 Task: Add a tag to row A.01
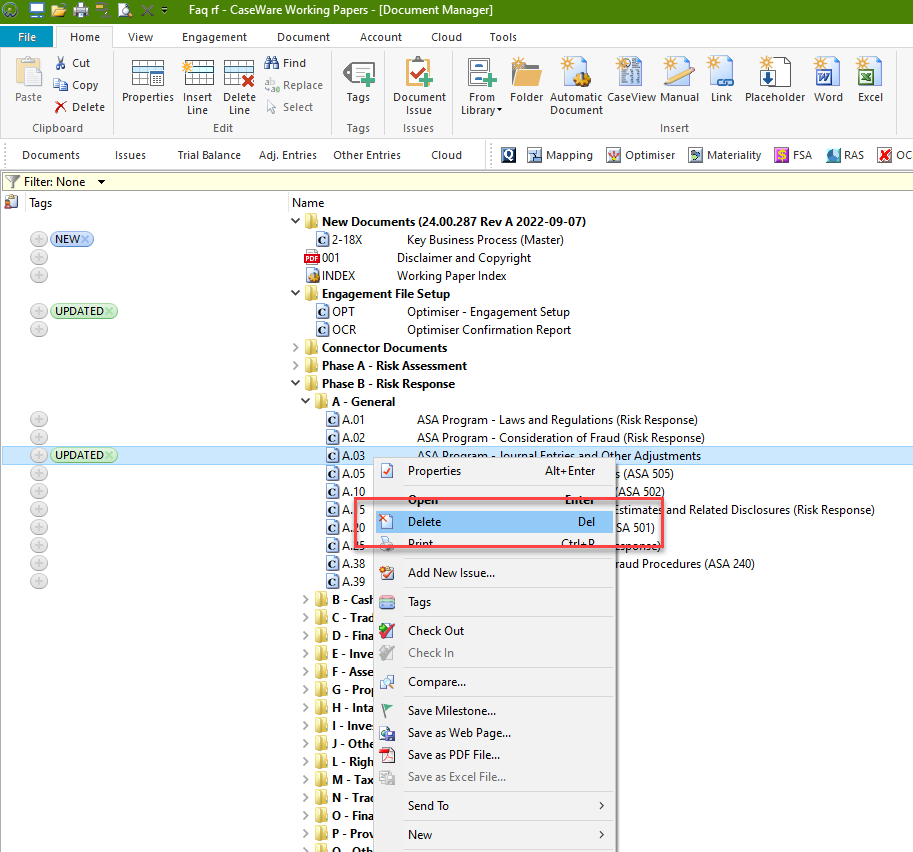point(39,419)
